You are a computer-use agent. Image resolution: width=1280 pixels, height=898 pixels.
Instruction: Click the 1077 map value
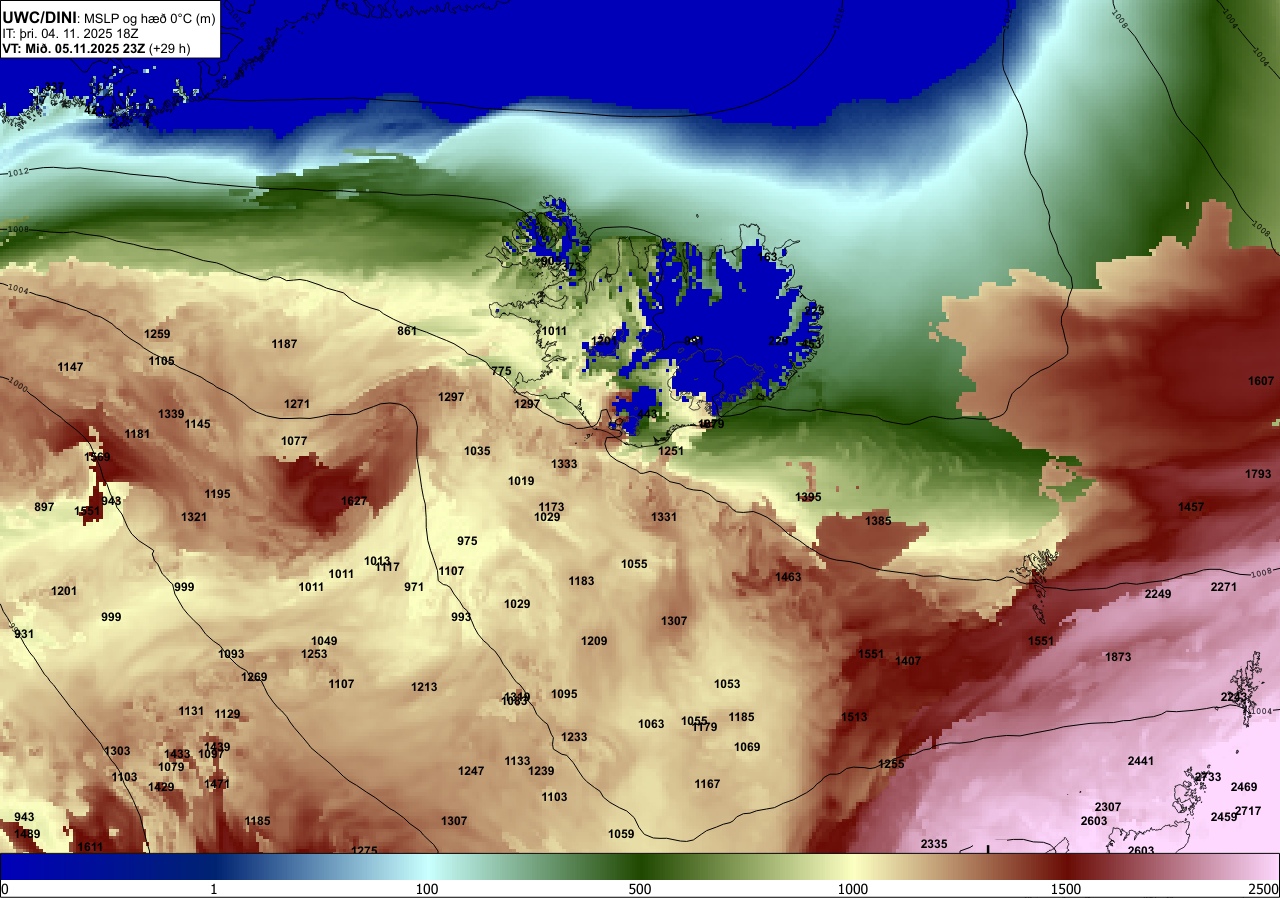[294, 441]
